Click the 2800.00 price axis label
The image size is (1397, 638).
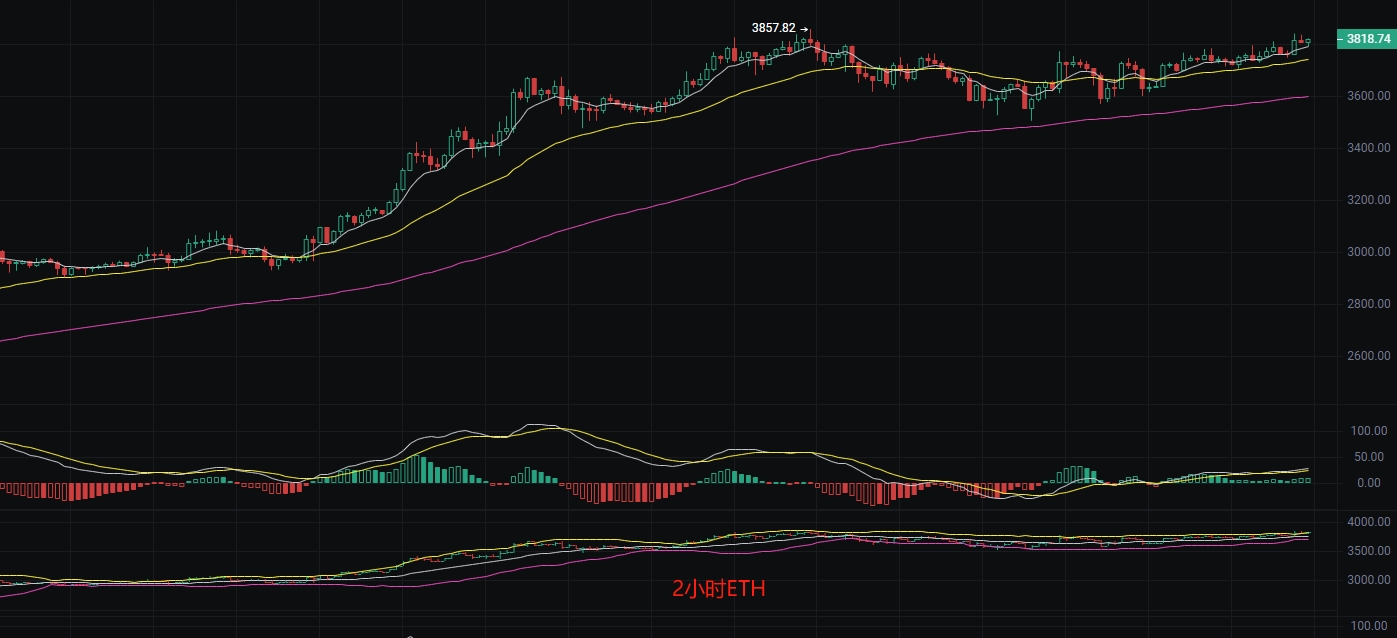click(x=1368, y=304)
